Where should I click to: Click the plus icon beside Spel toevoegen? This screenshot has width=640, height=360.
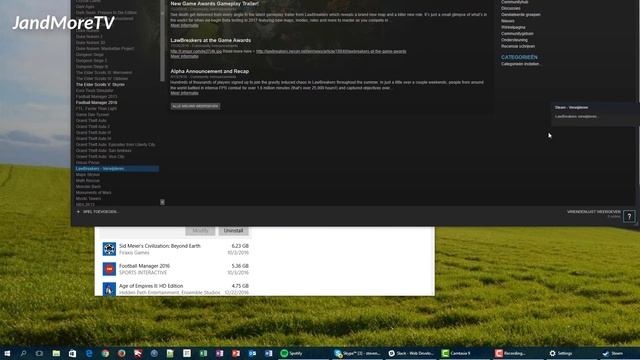tap(78, 212)
